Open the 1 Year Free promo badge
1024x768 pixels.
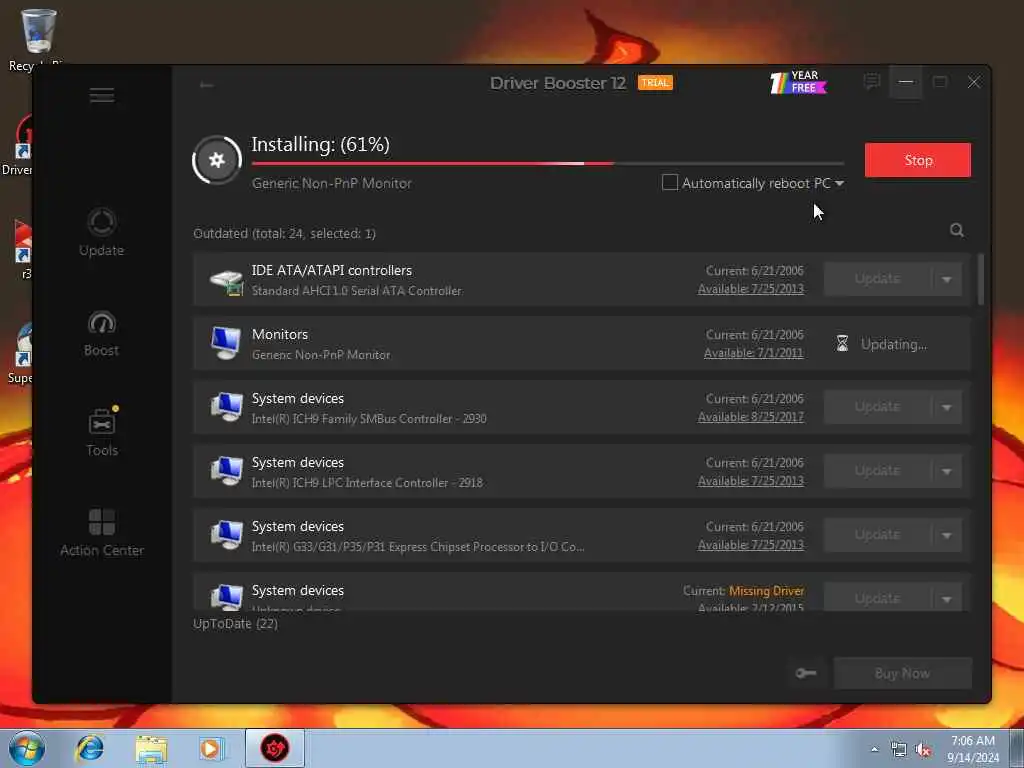click(798, 82)
